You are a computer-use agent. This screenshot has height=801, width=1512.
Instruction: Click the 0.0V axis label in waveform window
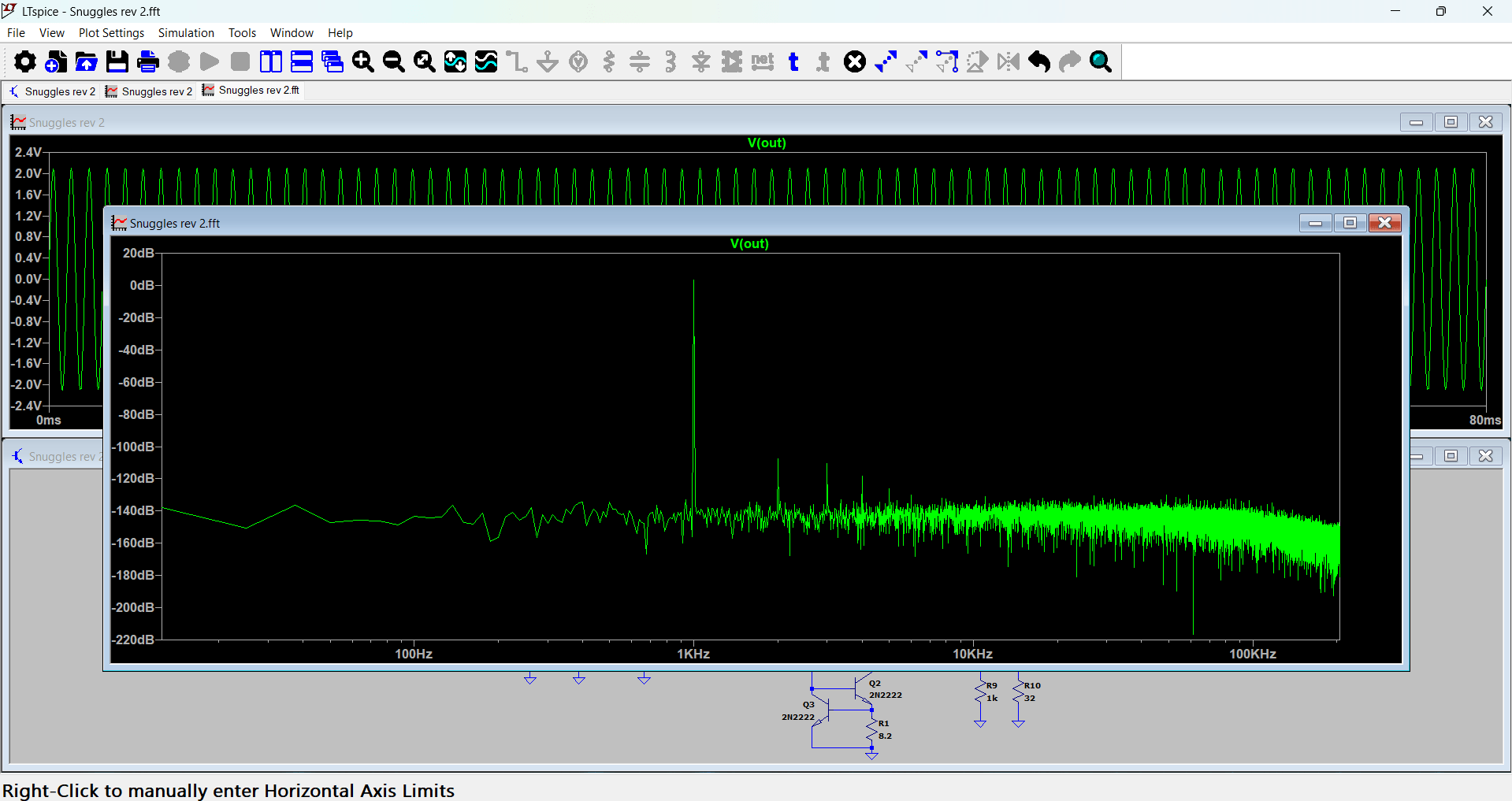(28, 279)
